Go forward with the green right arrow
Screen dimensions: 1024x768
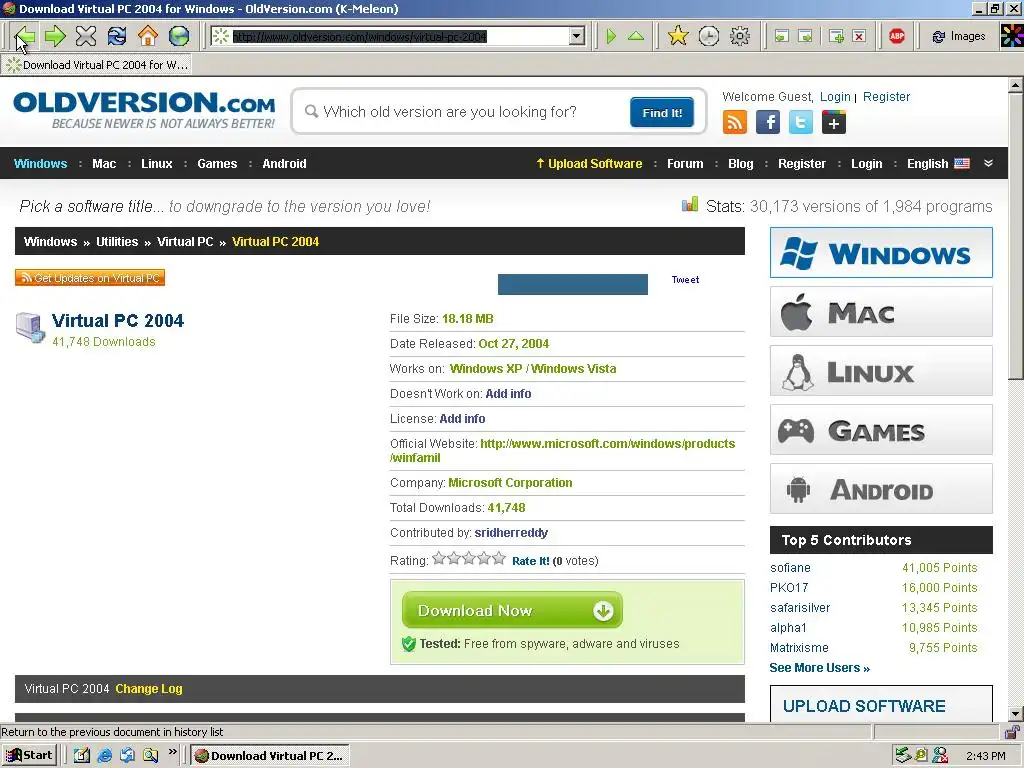[56, 36]
